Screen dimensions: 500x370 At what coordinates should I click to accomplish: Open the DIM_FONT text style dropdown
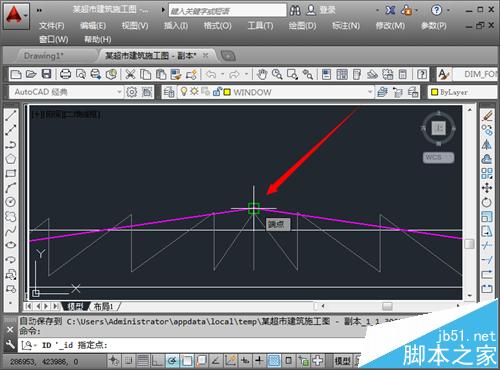tap(476, 74)
